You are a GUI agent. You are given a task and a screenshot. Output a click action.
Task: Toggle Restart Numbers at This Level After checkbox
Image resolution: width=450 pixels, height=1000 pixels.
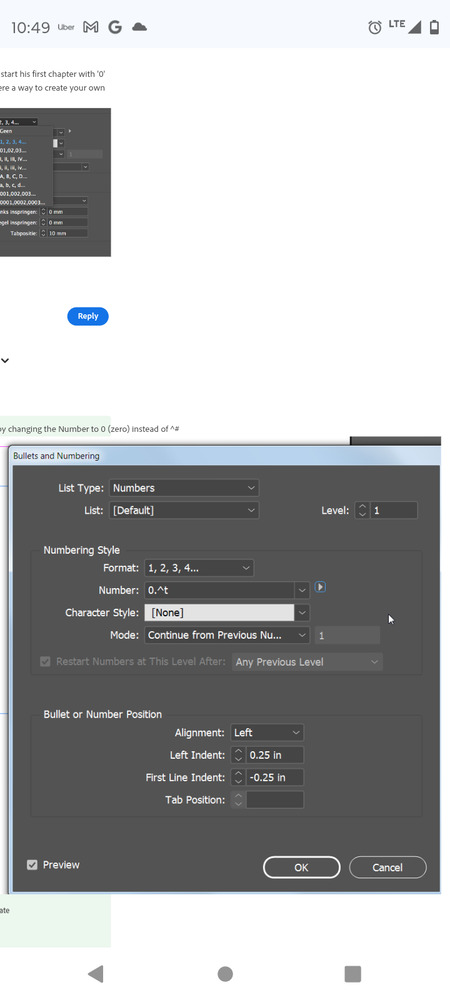coord(45,662)
